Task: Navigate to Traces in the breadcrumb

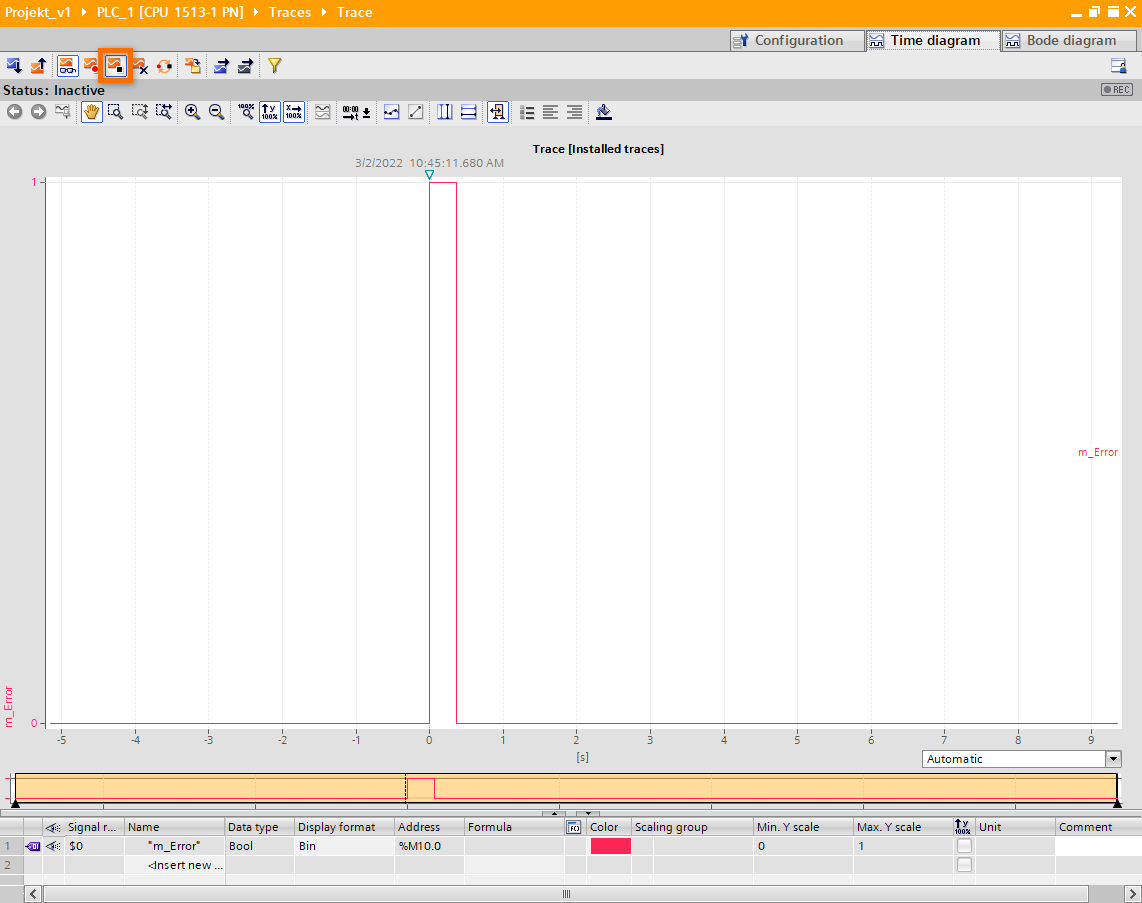Action: click(x=290, y=12)
